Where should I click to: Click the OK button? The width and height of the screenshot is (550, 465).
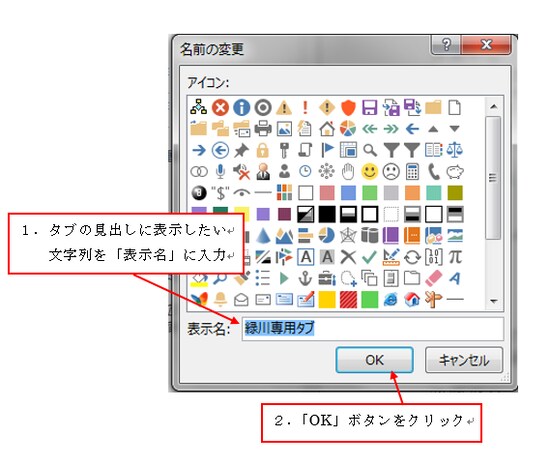tap(375, 360)
